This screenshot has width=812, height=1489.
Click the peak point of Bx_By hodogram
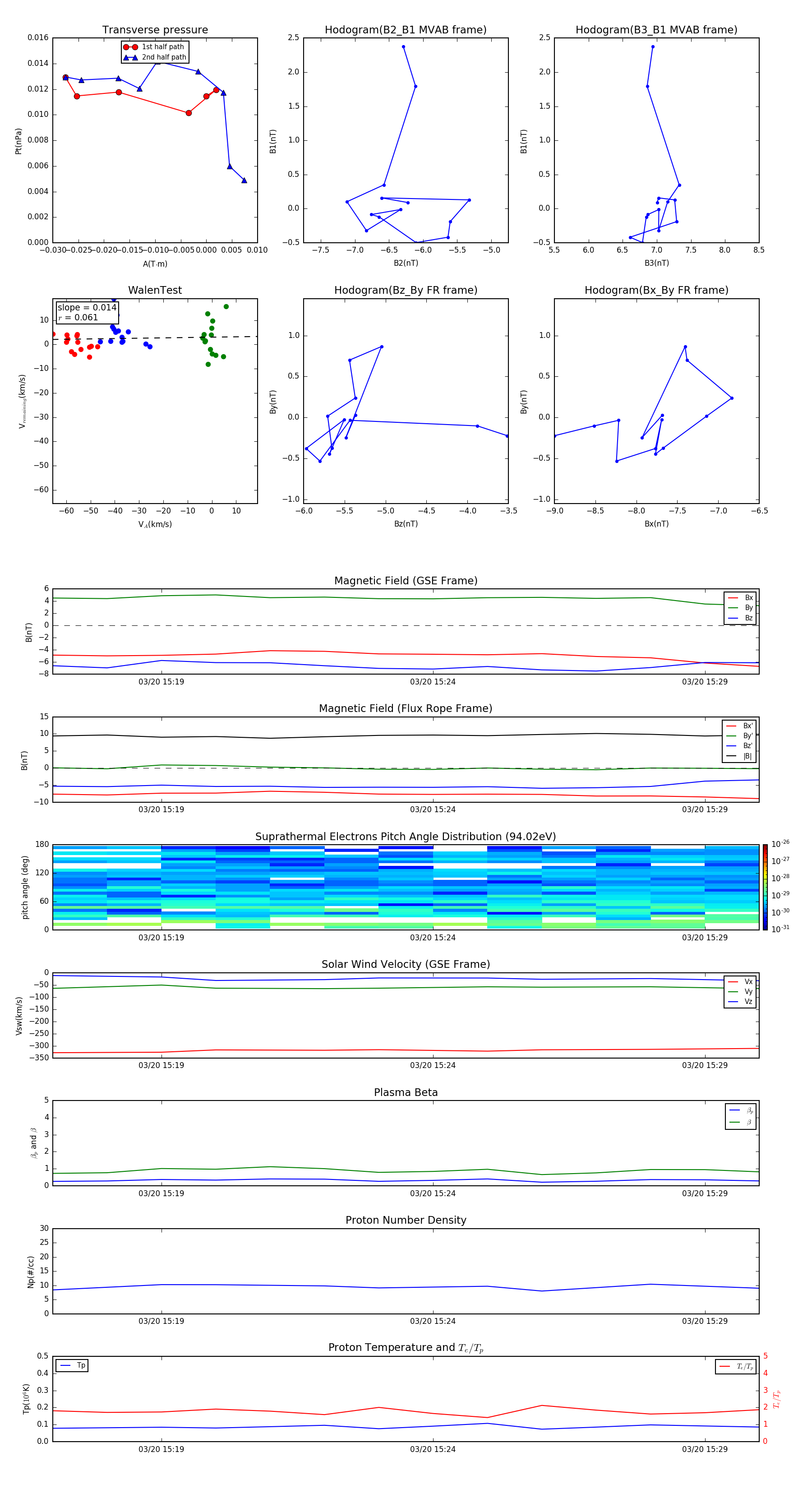(685, 347)
